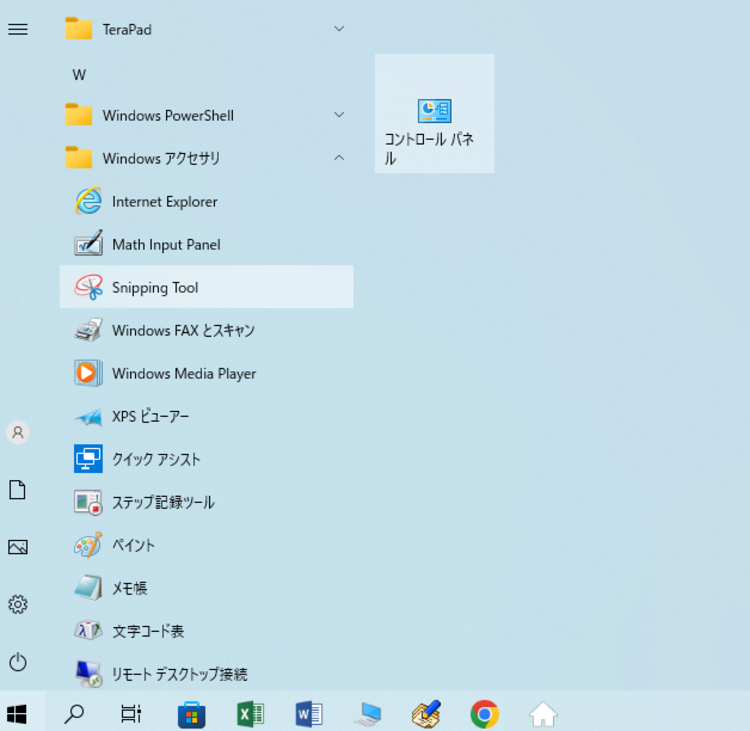Open Task View on taskbar
Viewport: 750px width, 731px height.
click(131, 714)
